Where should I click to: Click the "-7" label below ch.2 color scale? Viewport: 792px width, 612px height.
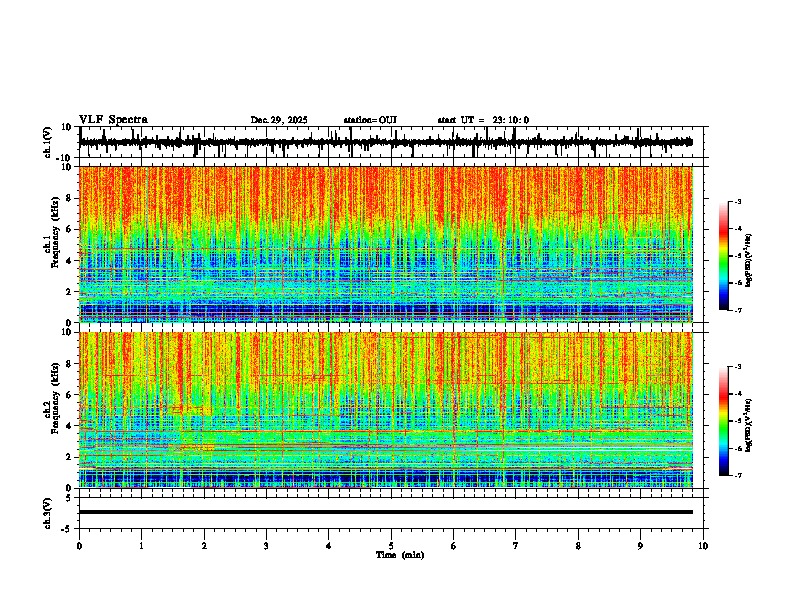pyautogui.click(x=738, y=475)
